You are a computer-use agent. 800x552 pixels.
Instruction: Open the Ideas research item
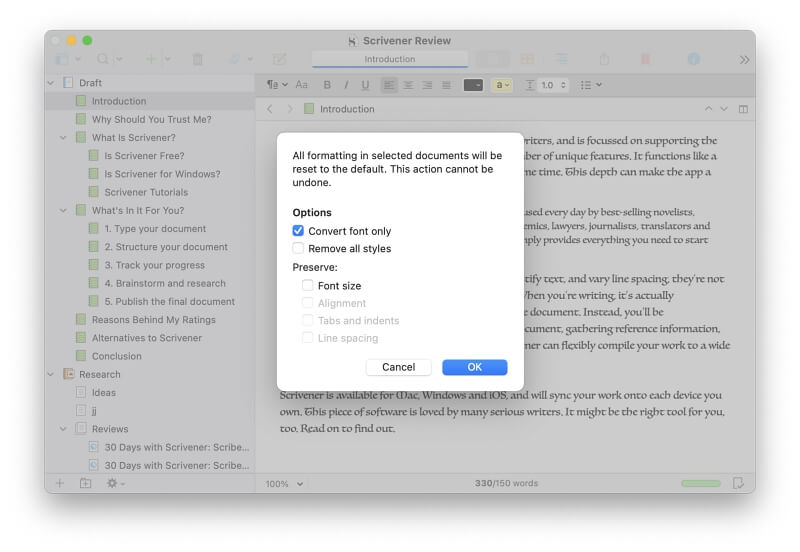pyautogui.click(x=150, y=392)
